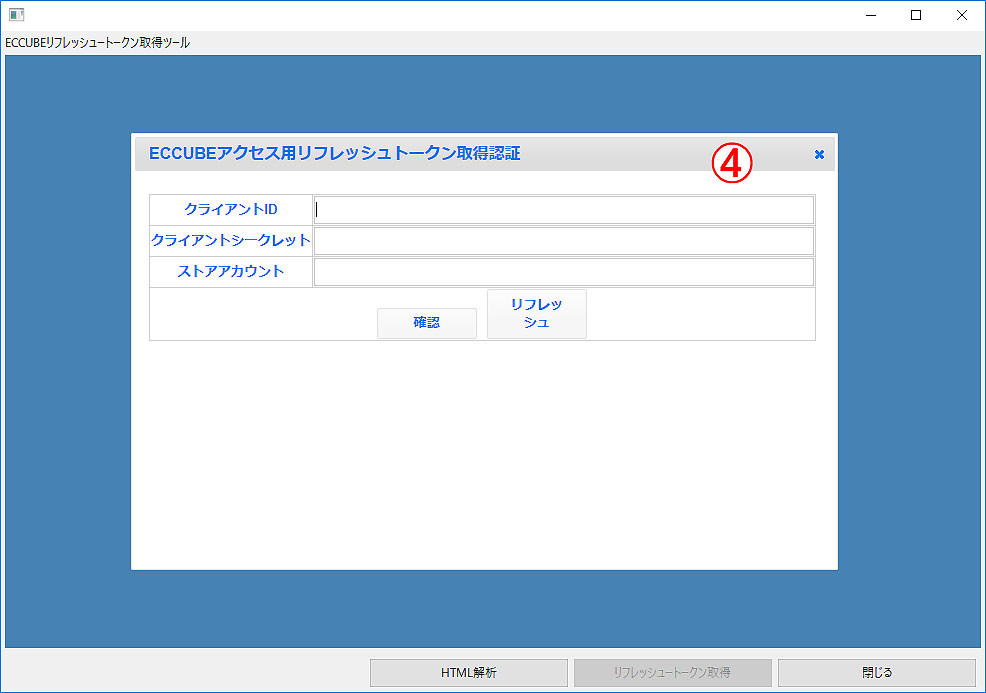Click the ECCUBEリフレッシュトークン取得ツール title text
986x693 pixels.
coord(97,43)
